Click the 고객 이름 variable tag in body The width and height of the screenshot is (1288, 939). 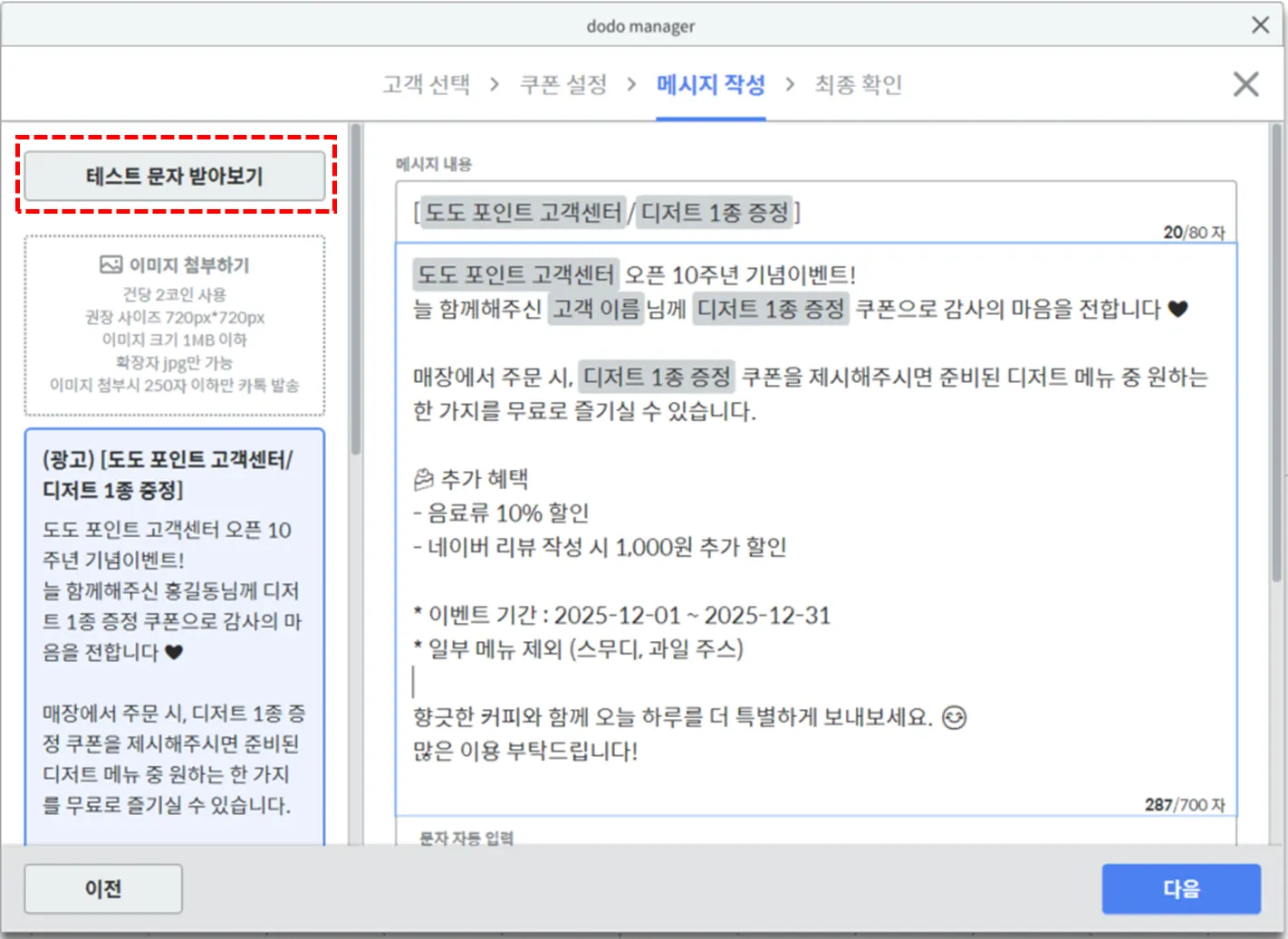596,309
